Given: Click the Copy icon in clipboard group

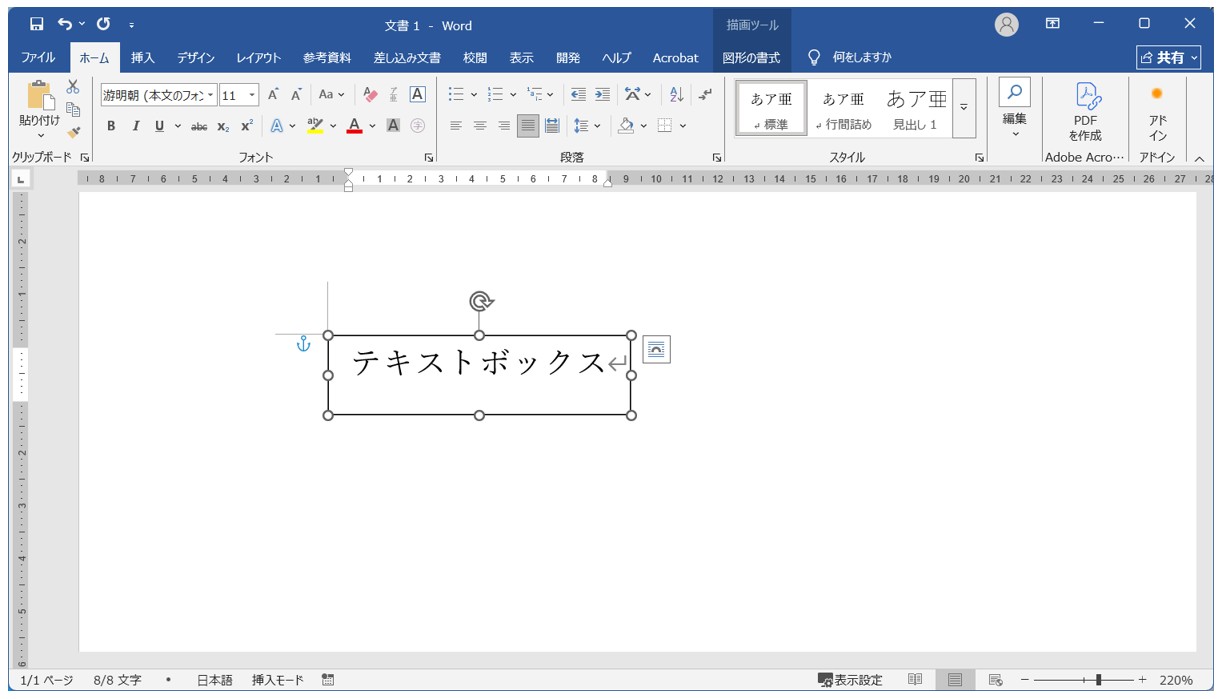Looking at the screenshot, I should (x=72, y=109).
